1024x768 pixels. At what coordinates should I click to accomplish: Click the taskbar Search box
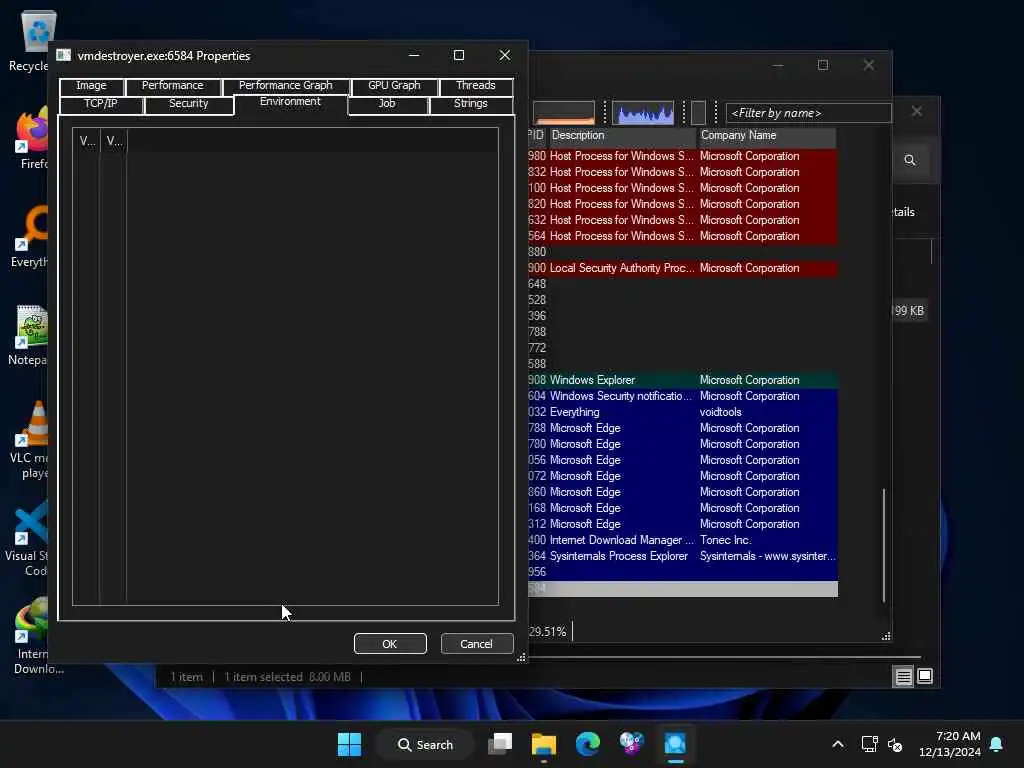[x=425, y=744]
